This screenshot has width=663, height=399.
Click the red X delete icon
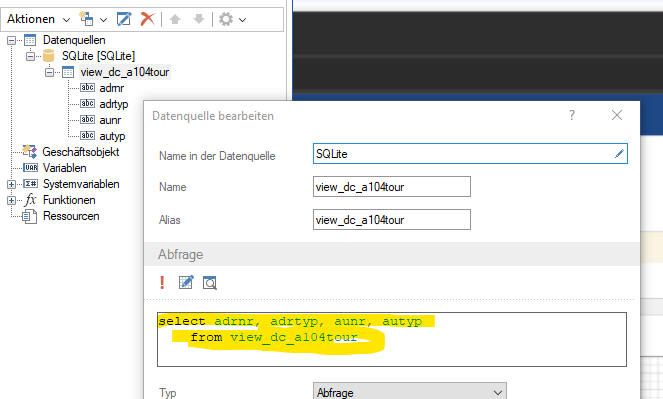148,19
